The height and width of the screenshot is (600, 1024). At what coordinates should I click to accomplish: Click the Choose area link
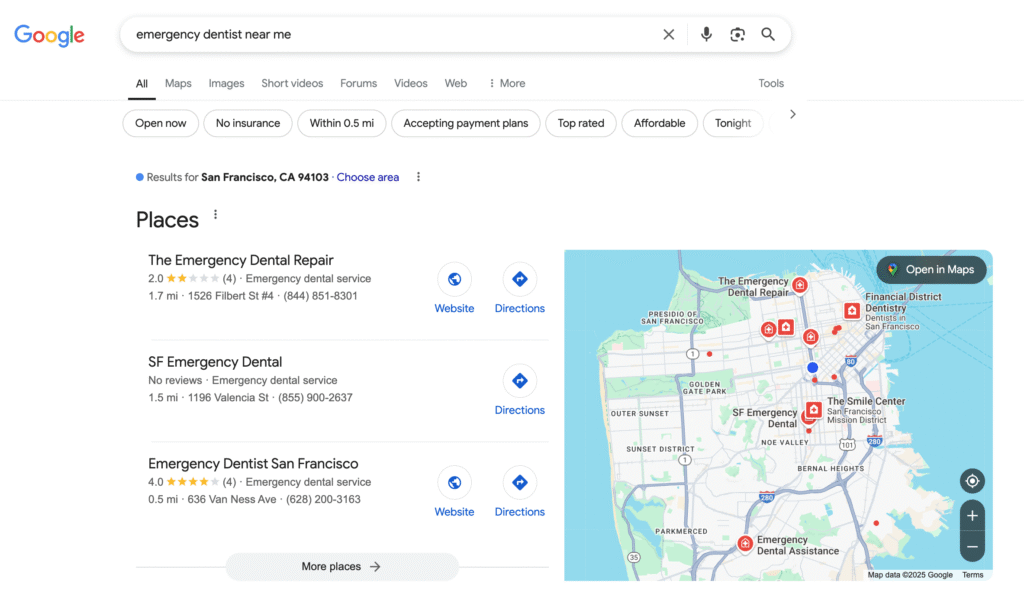click(x=367, y=177)
